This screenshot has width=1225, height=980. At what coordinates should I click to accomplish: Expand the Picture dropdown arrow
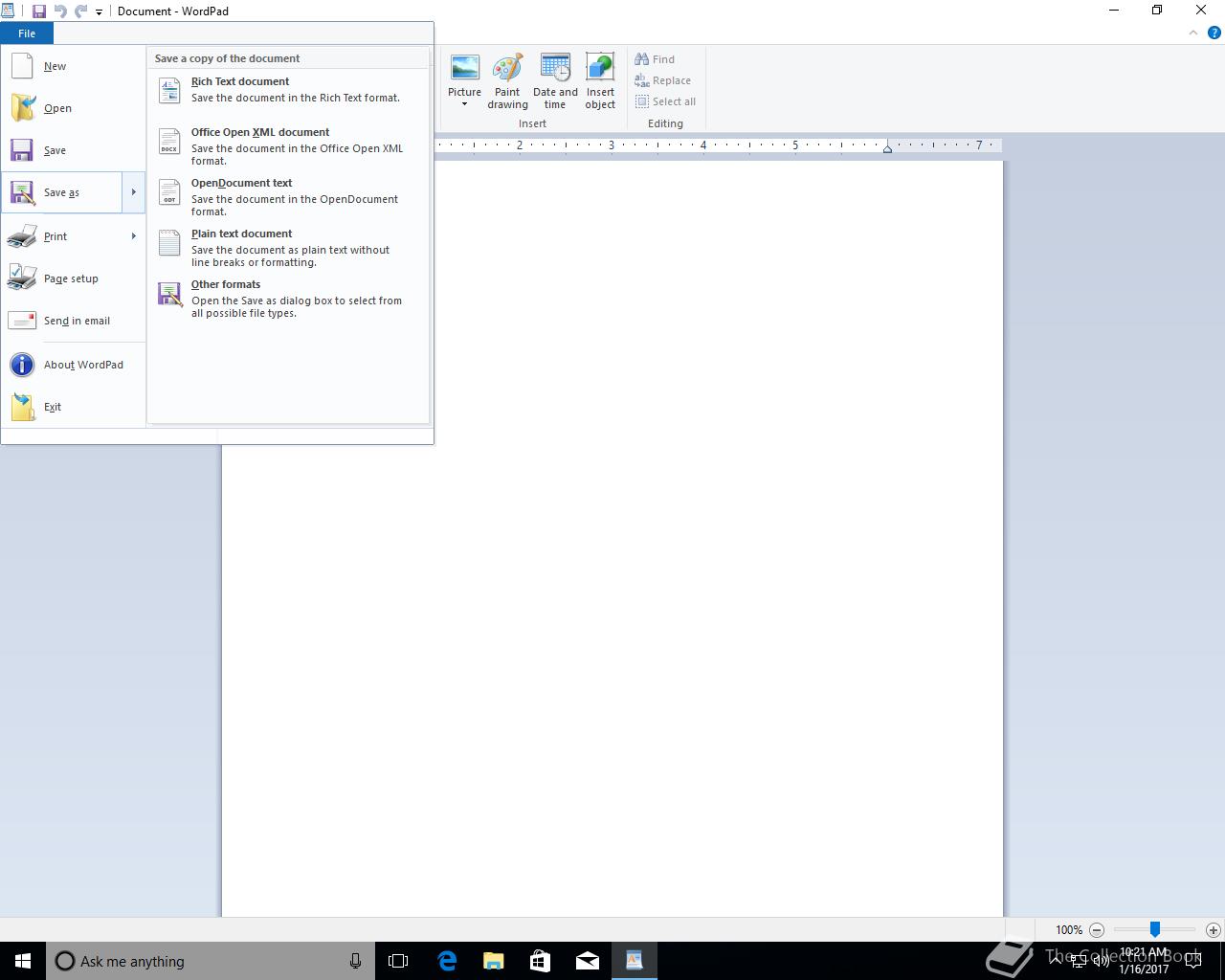[464, 104]
